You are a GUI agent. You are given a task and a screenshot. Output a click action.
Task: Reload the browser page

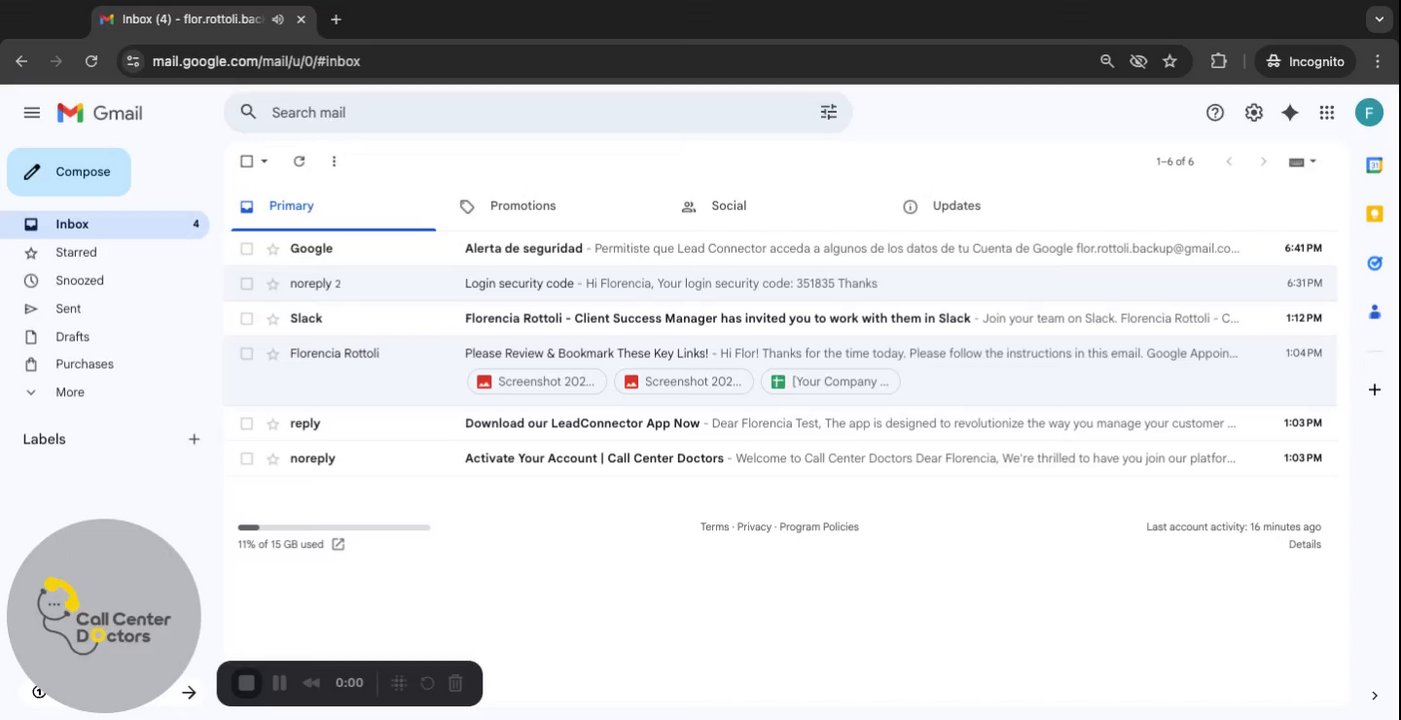(91, 61)
